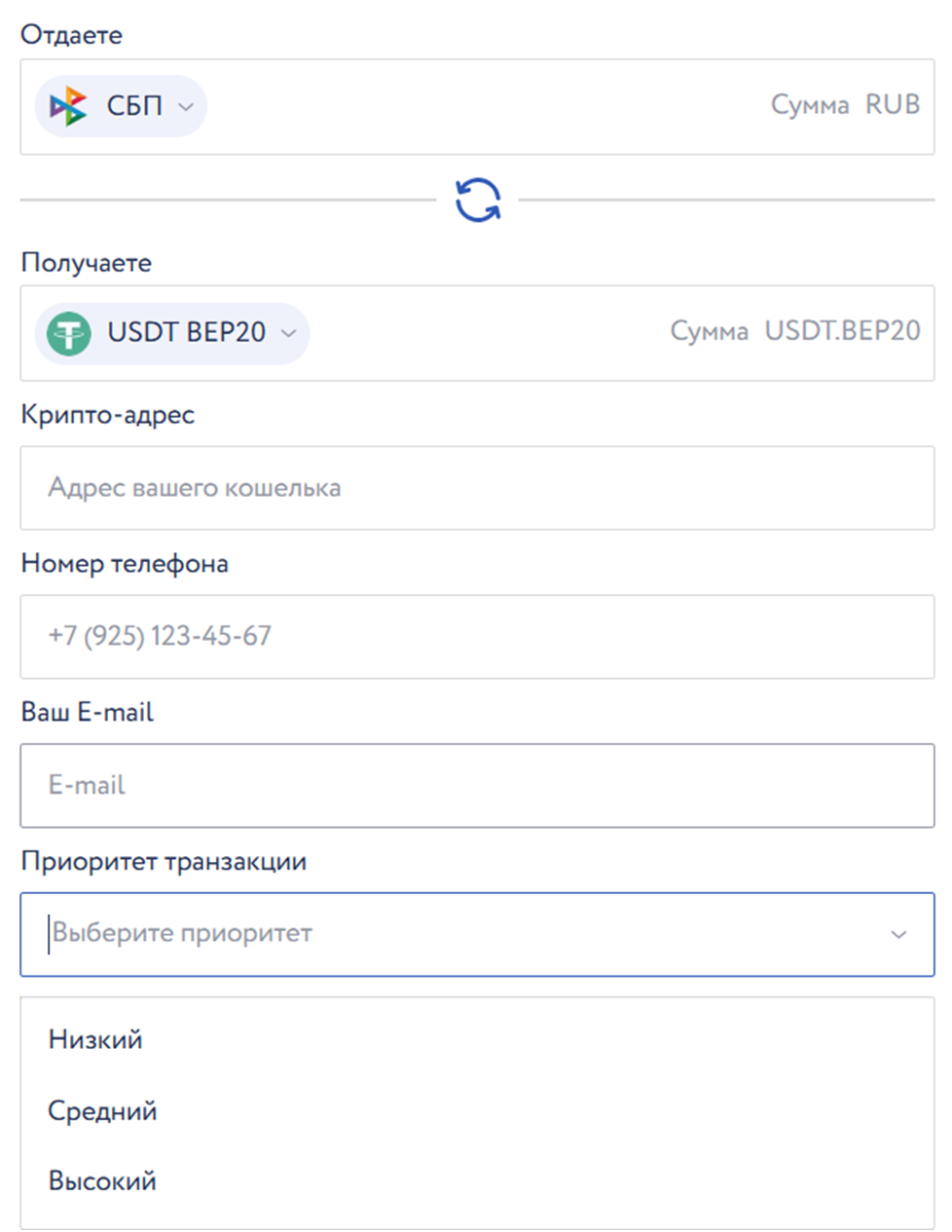The width and height of the screenshot is (952, 1232).
Task: Click the colorful СБП logo icon
Action: (68, 106)
